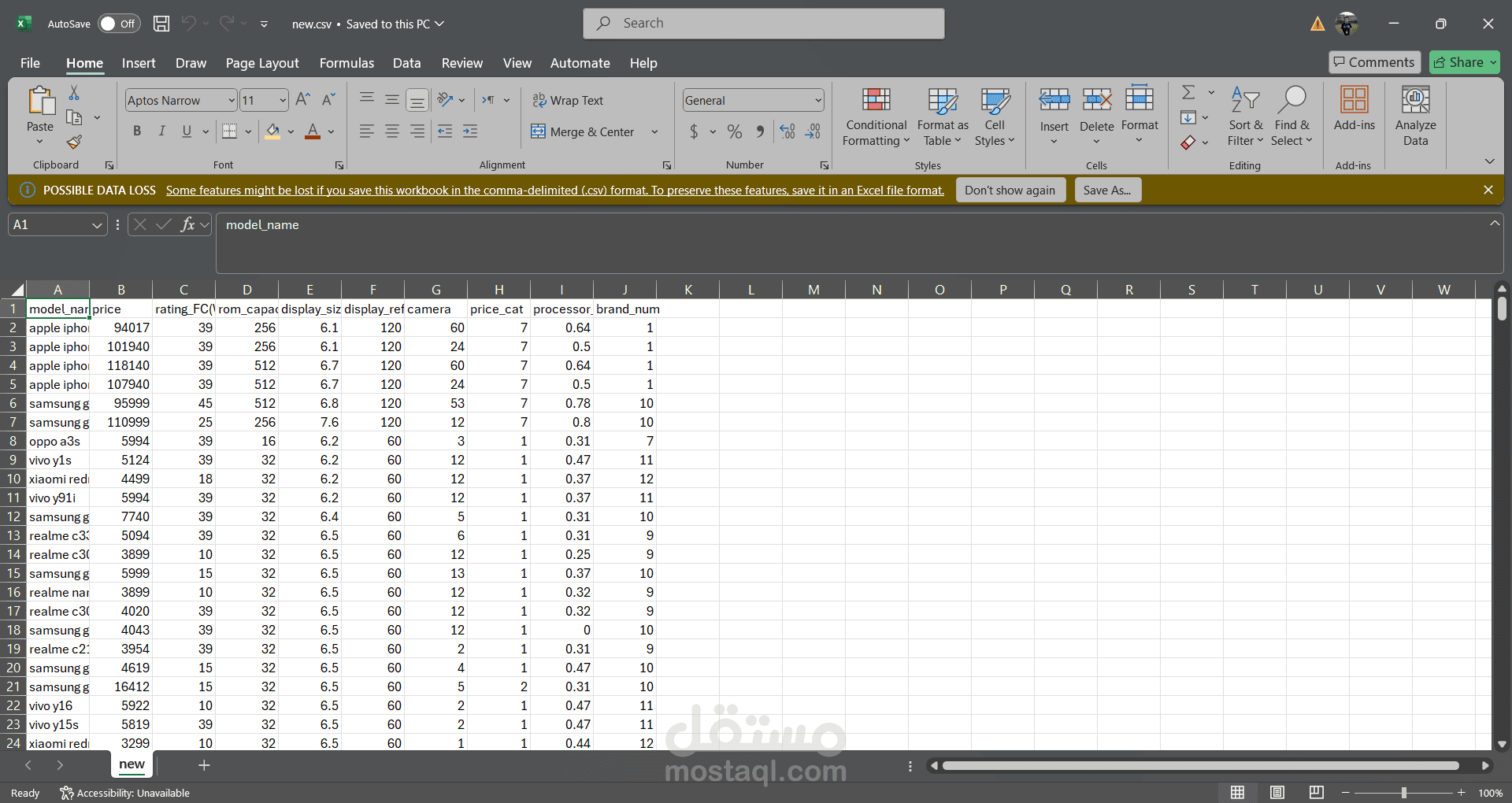Click the Don't show again button
Screen dimensions: 1512x803
pyautogui.click(x=1010, y=191)
